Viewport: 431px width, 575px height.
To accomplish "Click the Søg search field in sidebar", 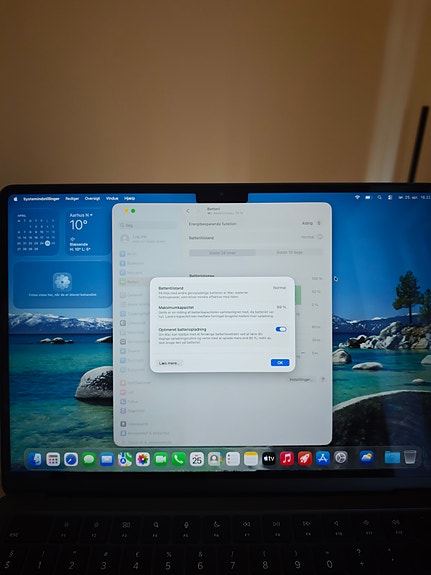I will (148, 225).
